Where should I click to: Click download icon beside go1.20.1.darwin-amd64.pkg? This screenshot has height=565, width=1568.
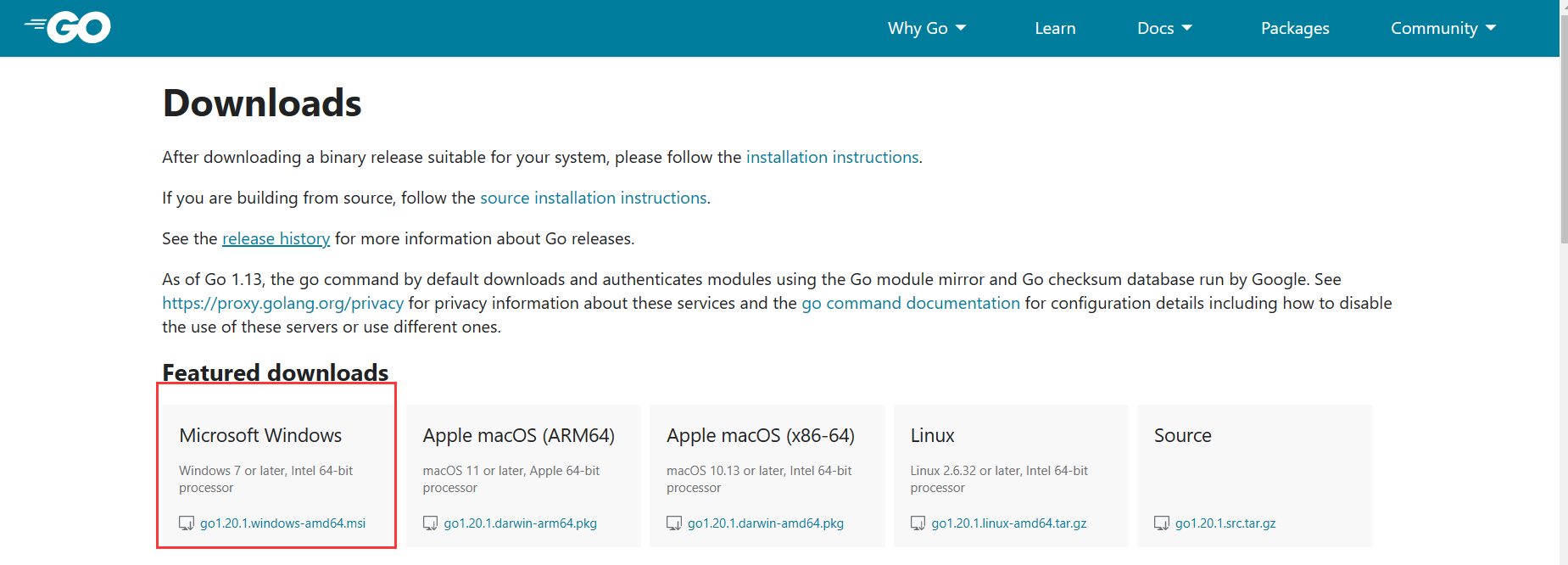click(674, 523)
